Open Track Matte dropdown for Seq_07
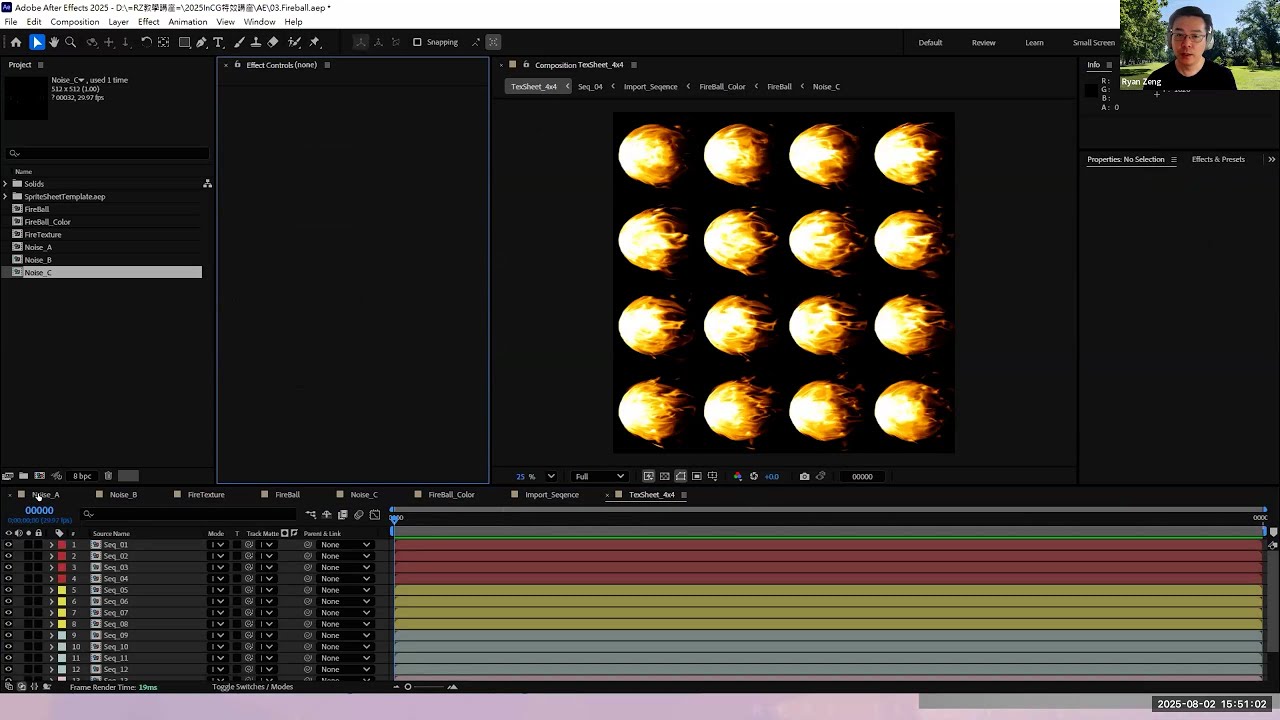Image resolution: width=1280 pixels, height=720 pixels. click(x=266, y=612)
